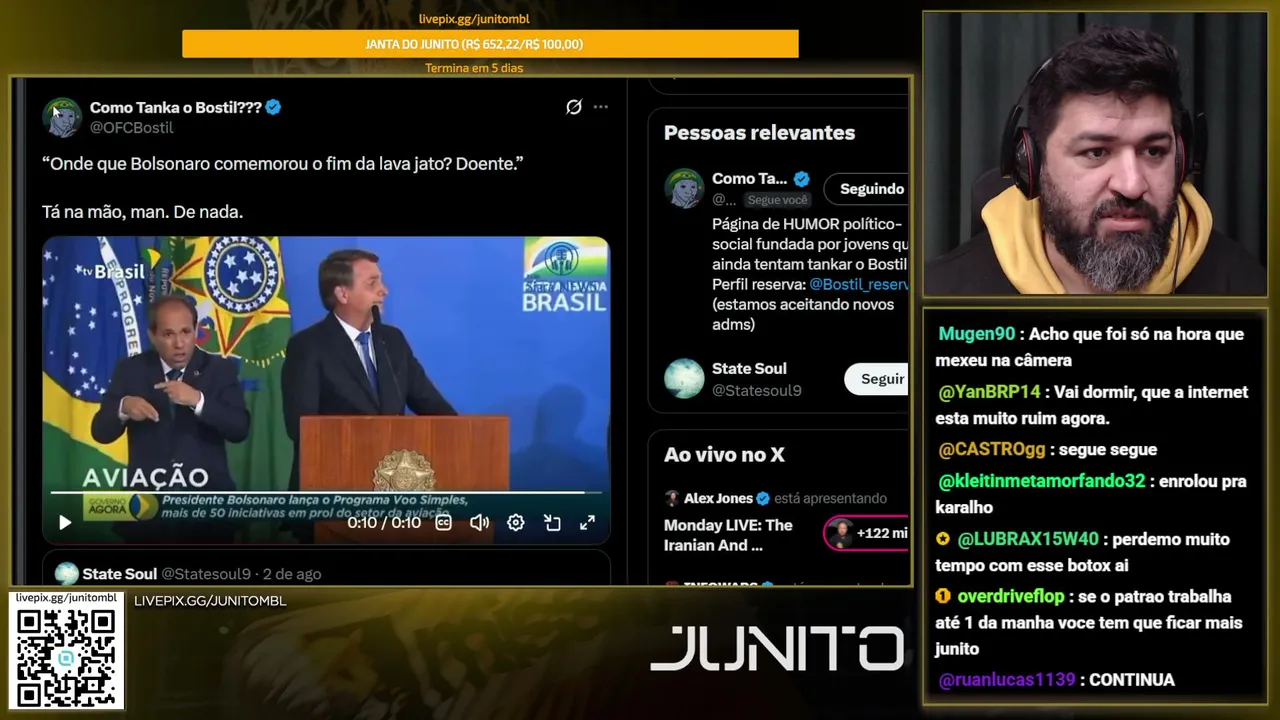Click the verified badge beside the post author name
Image resolution: width=1280 pixels, height=720 pixels.
(x=273, y=107)
